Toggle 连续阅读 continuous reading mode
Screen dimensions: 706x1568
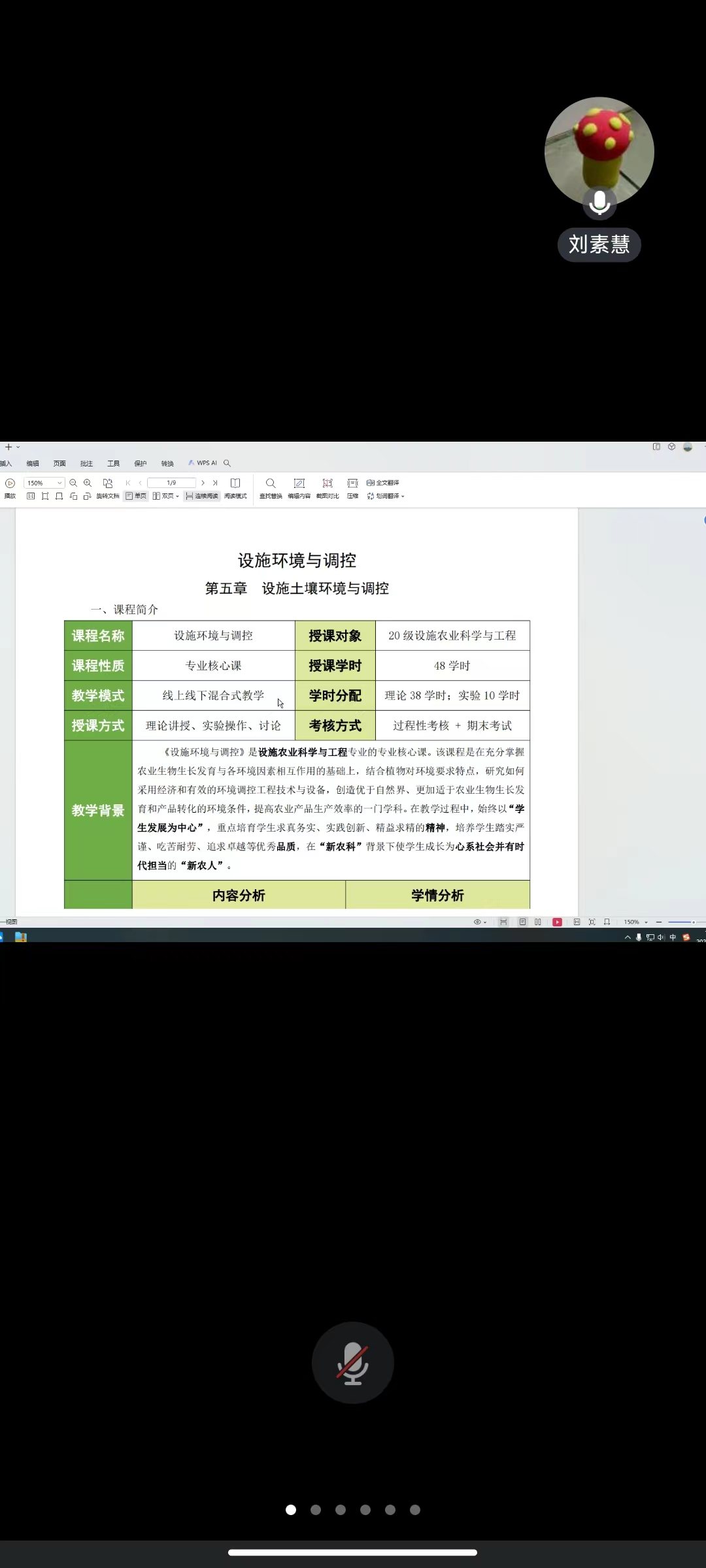coord(202,496)
